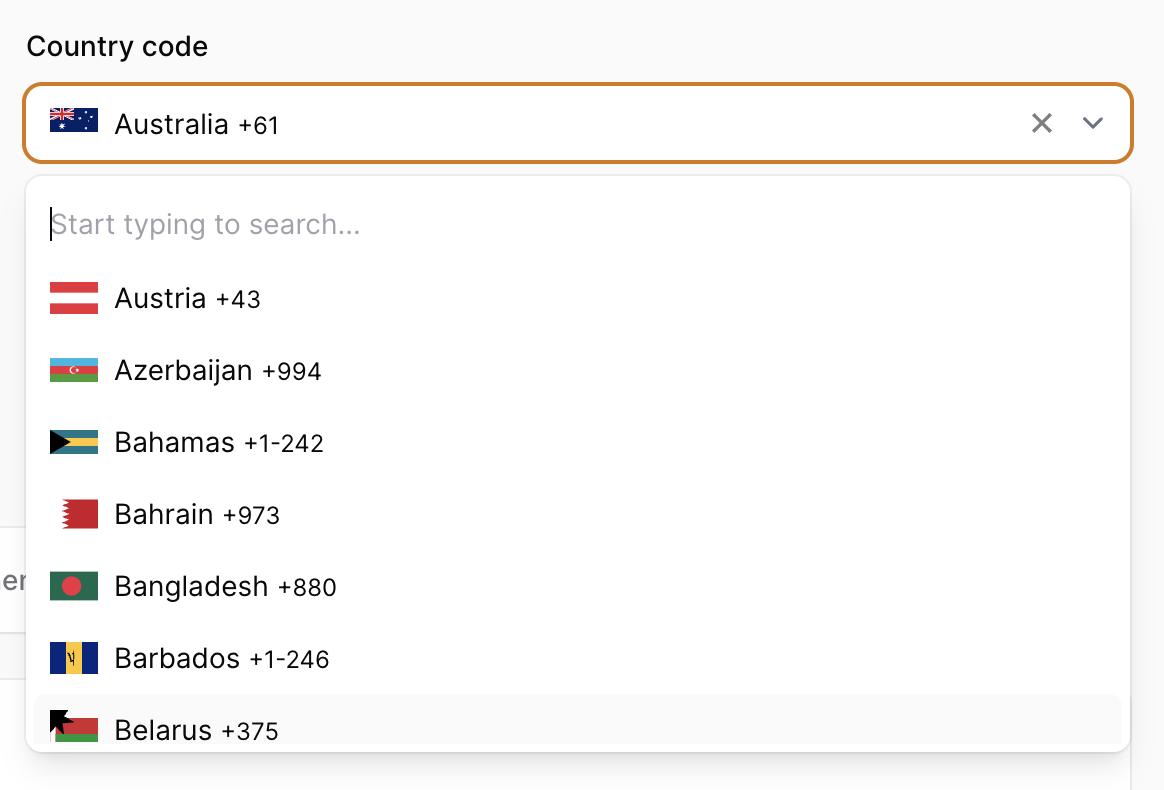
Task: Select the highlighted Belarus +375 entry
Action: click(195, 730)
